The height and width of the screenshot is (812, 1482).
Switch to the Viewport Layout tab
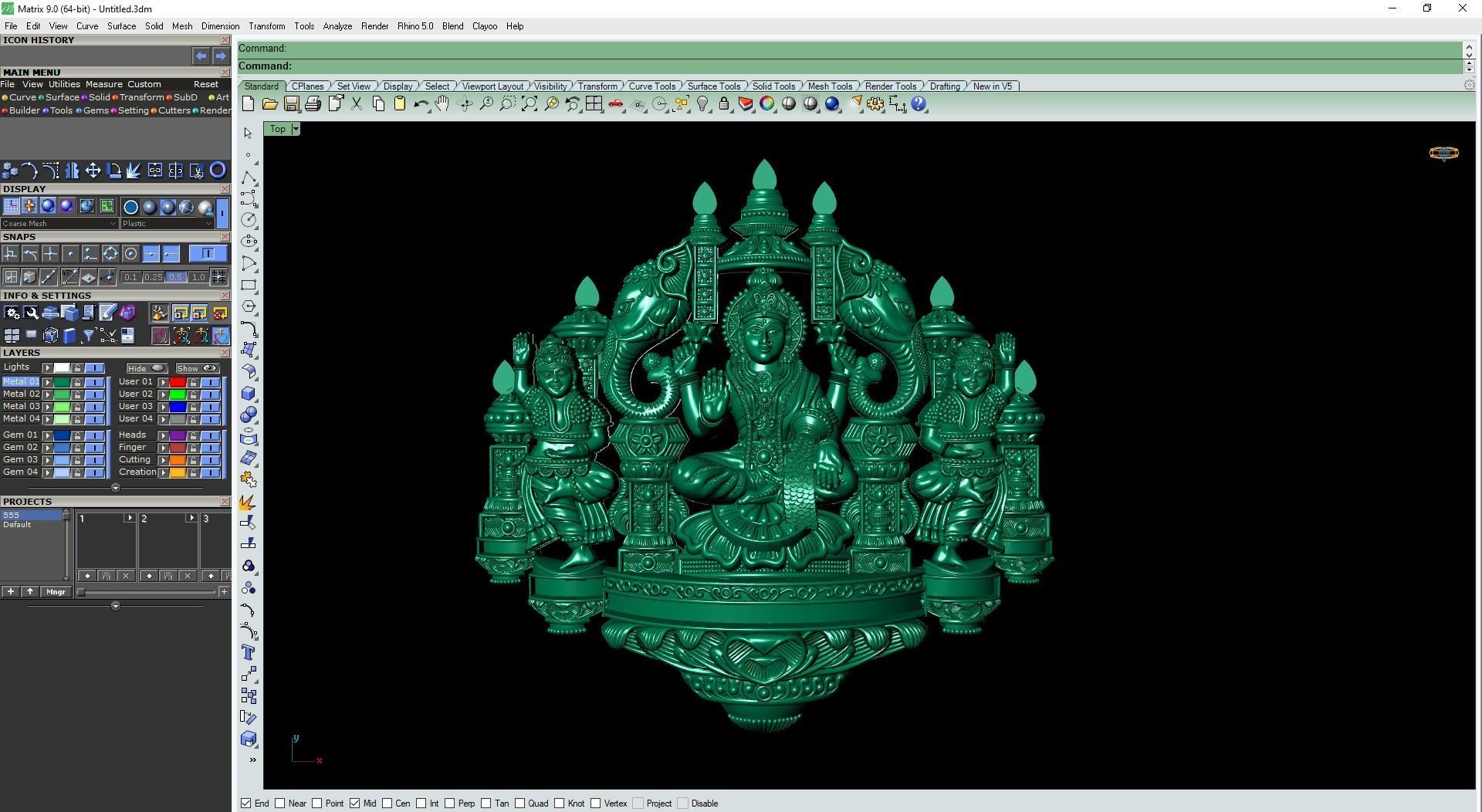pyautogui.click(x=492, y=86)
